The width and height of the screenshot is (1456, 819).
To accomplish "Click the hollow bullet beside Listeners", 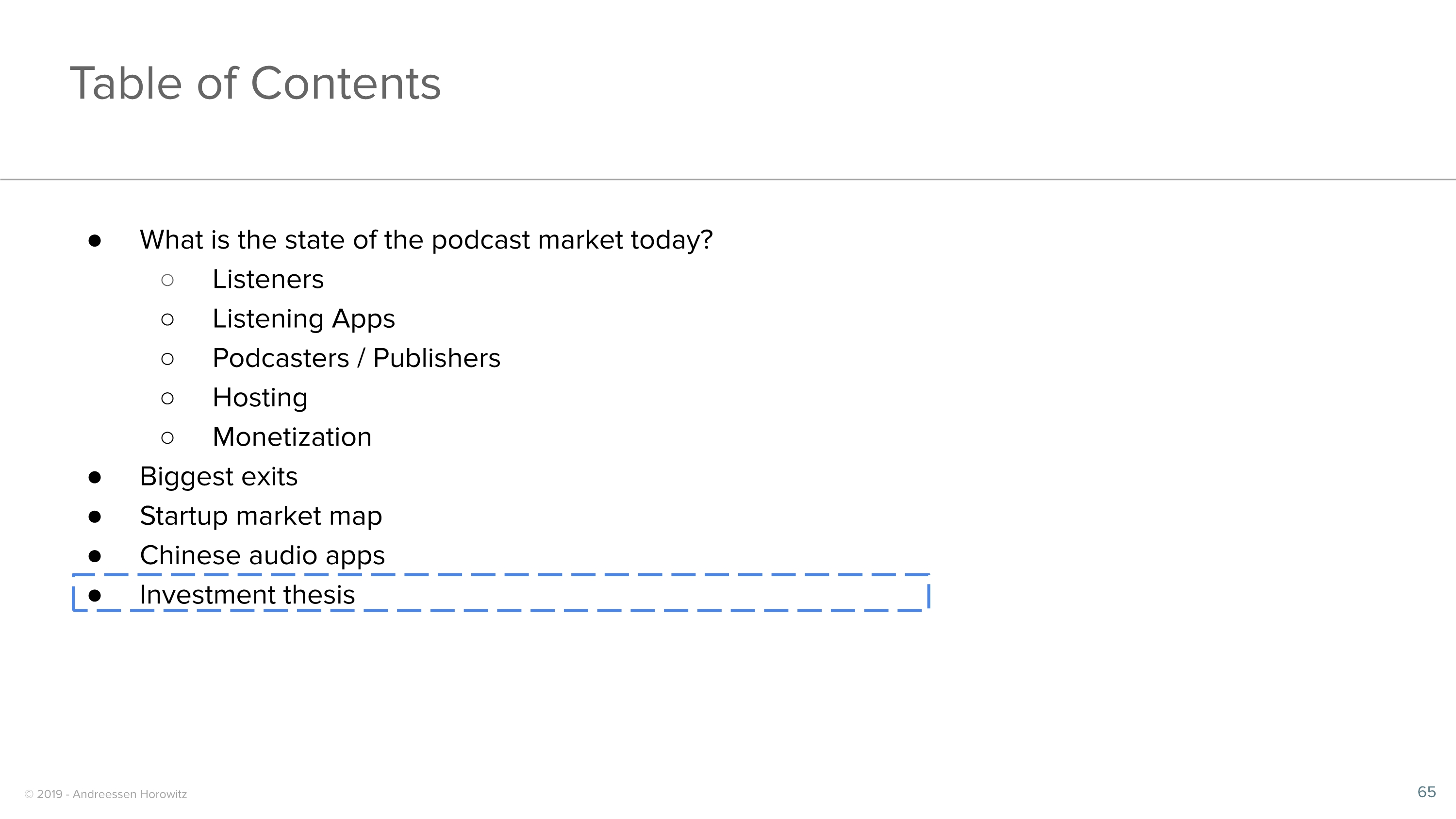I will click(167, 280).
